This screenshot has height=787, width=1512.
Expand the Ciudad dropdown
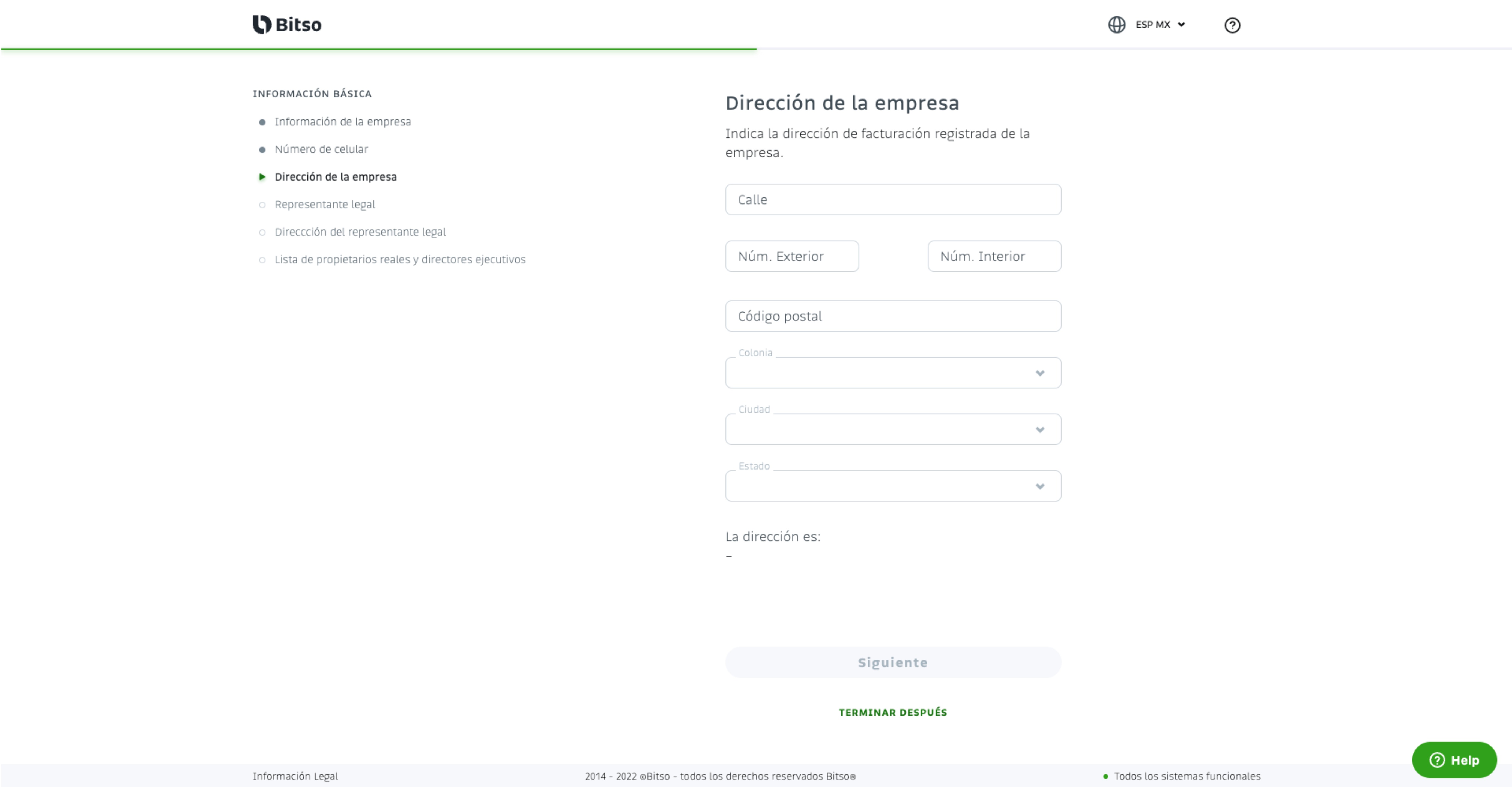point(893,429)
